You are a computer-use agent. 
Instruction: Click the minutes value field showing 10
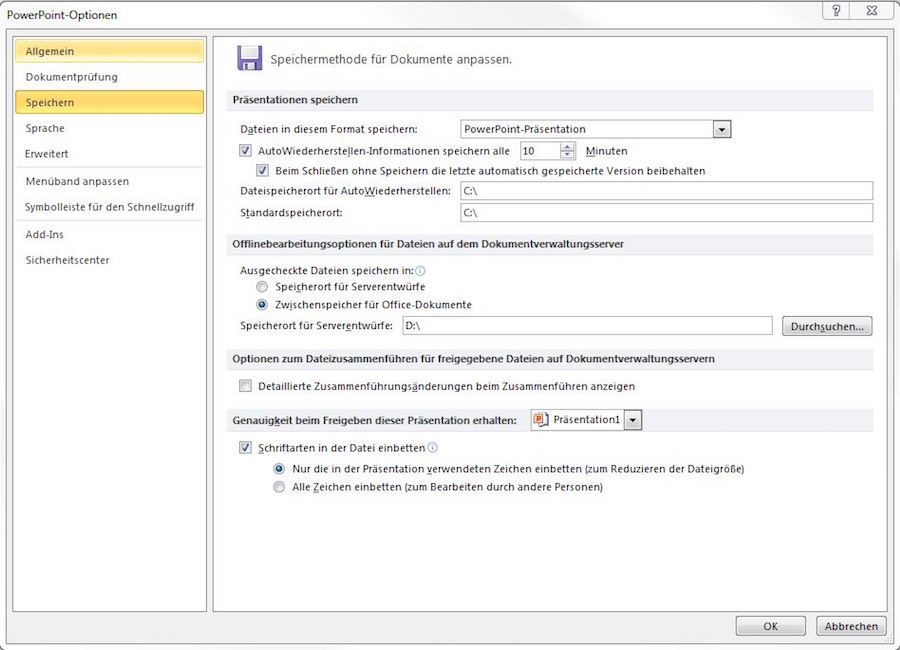tap(540, 150)
